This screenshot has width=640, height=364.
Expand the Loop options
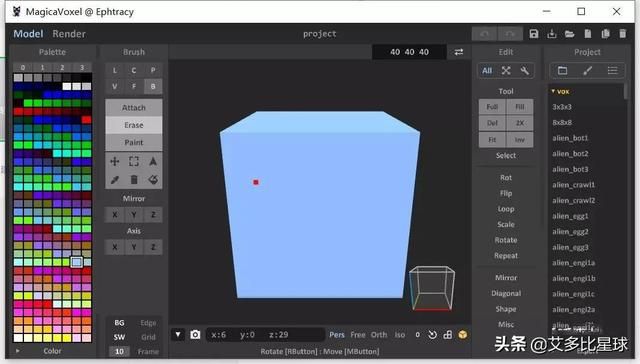tap(506, 209)
